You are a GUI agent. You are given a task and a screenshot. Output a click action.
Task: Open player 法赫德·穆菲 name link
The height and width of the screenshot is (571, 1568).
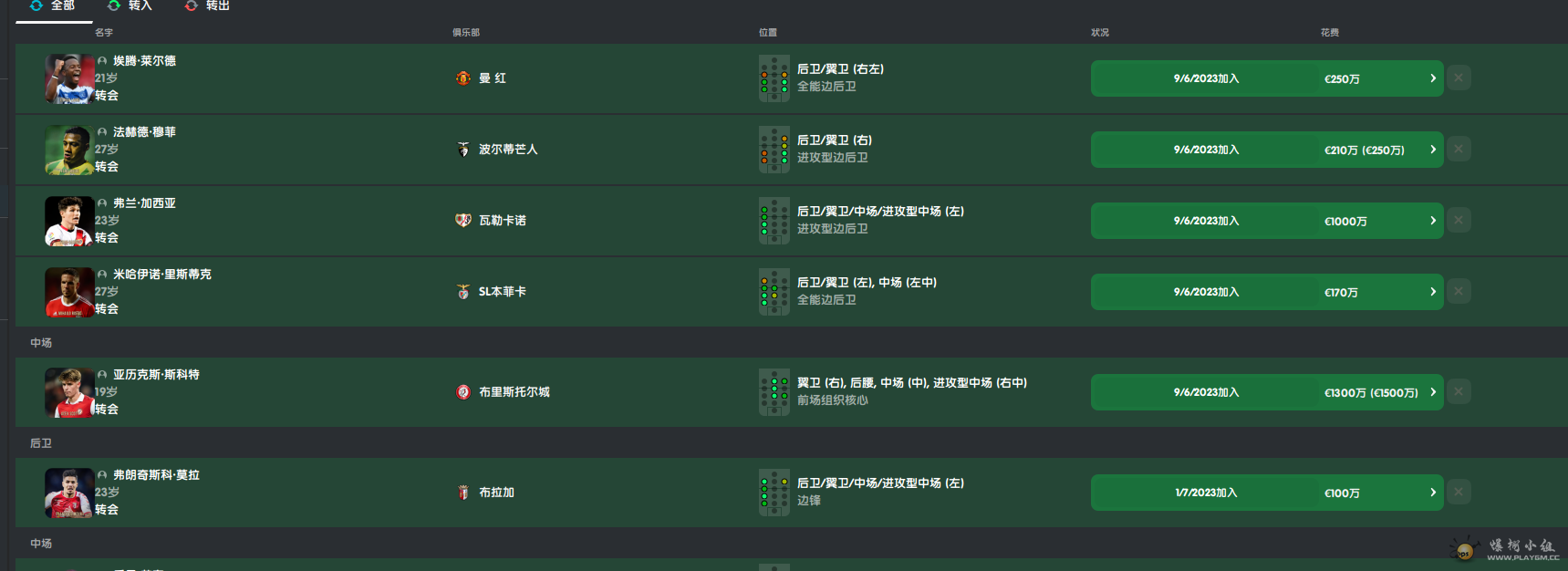pyautogui.click(x=144, y=132)
